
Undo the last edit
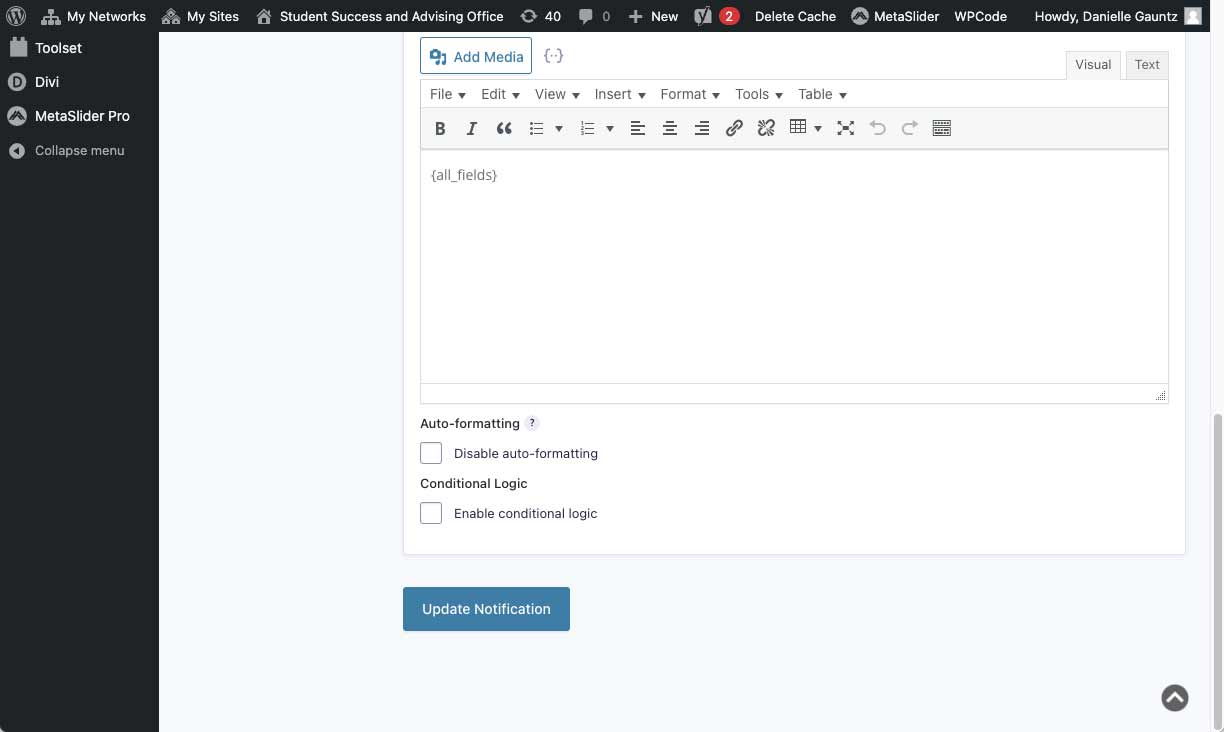(878, 128)
